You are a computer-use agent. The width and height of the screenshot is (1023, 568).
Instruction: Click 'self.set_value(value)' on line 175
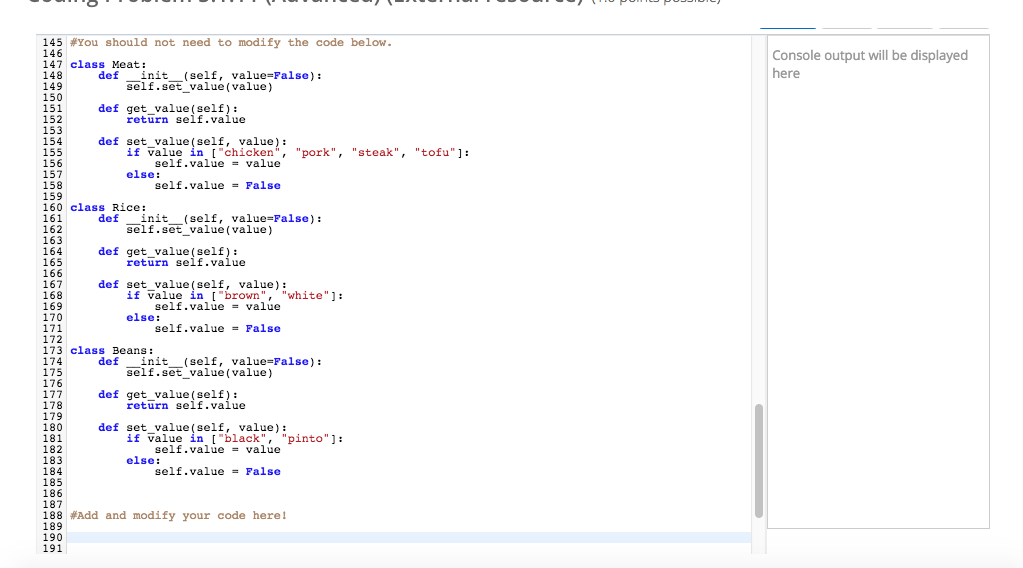[200, 372]
